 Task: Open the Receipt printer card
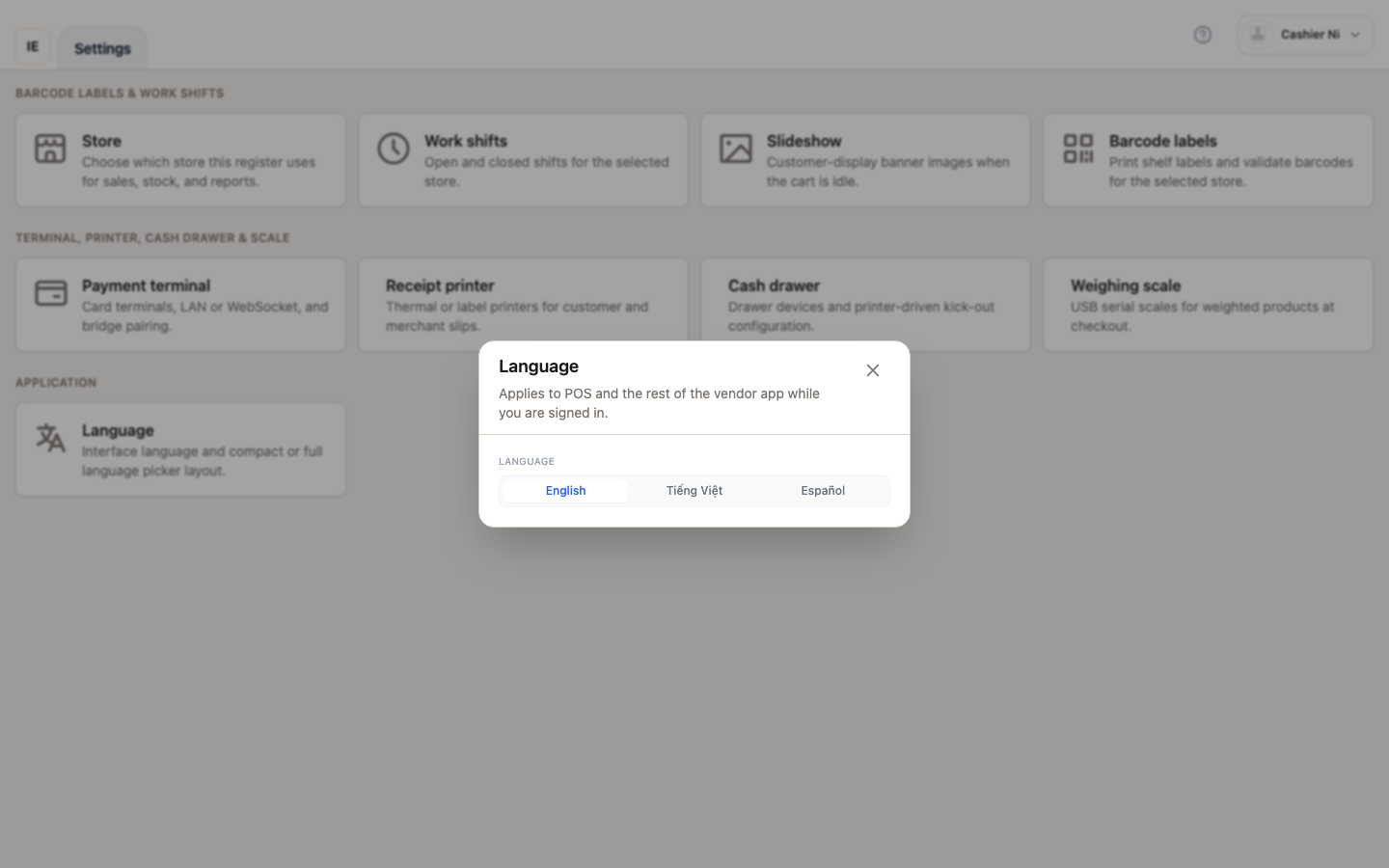coord(523,305)
